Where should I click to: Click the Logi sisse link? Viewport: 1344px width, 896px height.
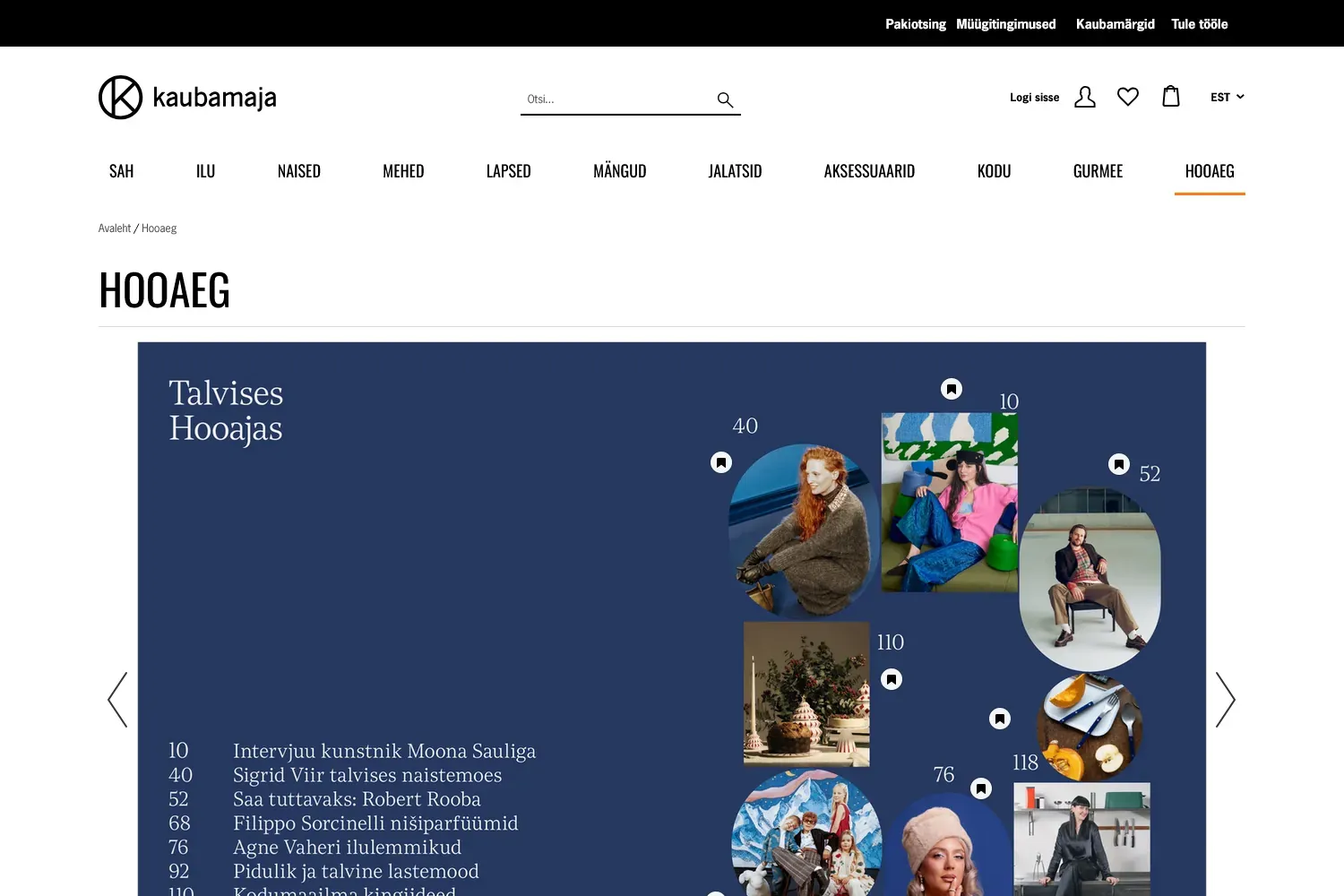pyautogui.click(x=1034, y=98)
